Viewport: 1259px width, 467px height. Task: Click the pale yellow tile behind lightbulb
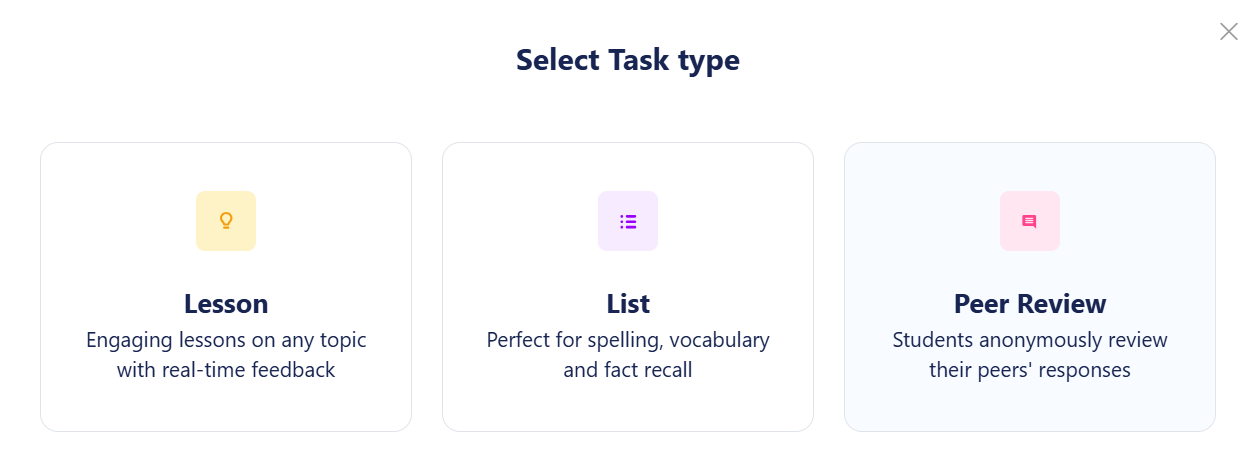click(226, 221)
